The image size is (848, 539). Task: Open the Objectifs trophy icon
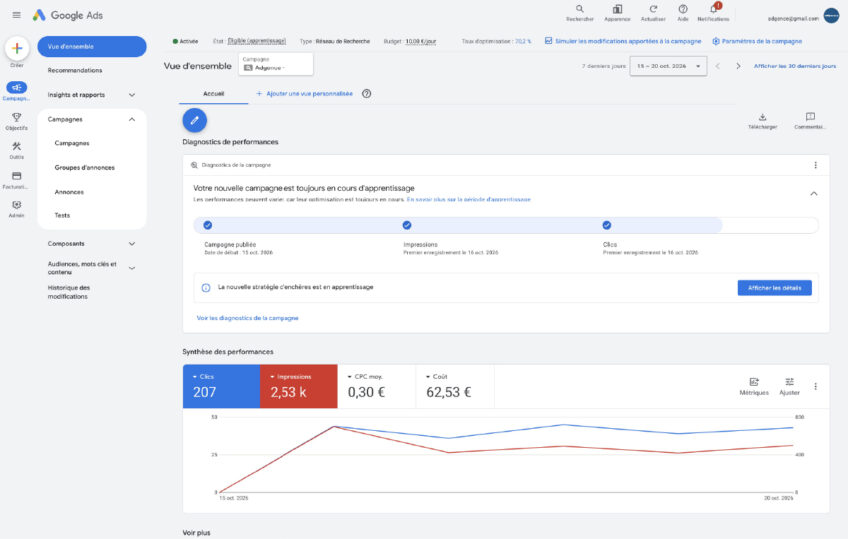pyautogui.click(x=17, y=117)
